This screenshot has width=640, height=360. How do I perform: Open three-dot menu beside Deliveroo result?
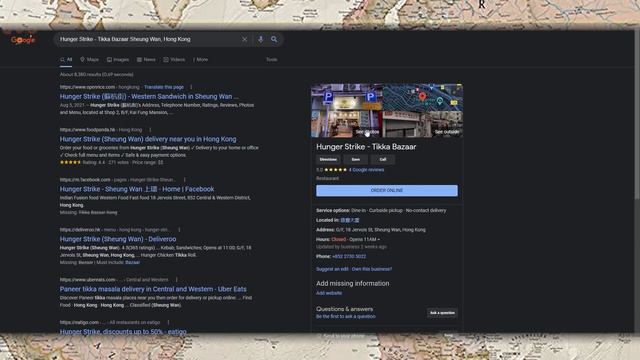179,230
